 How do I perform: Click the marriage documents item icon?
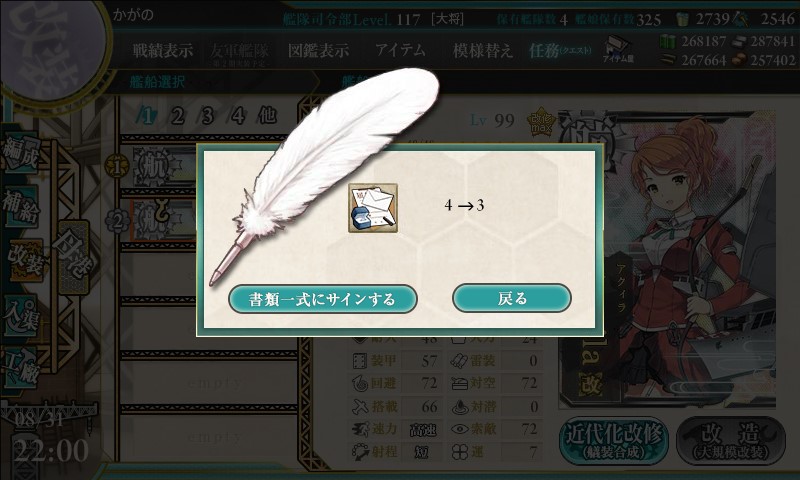coord(373,208)
